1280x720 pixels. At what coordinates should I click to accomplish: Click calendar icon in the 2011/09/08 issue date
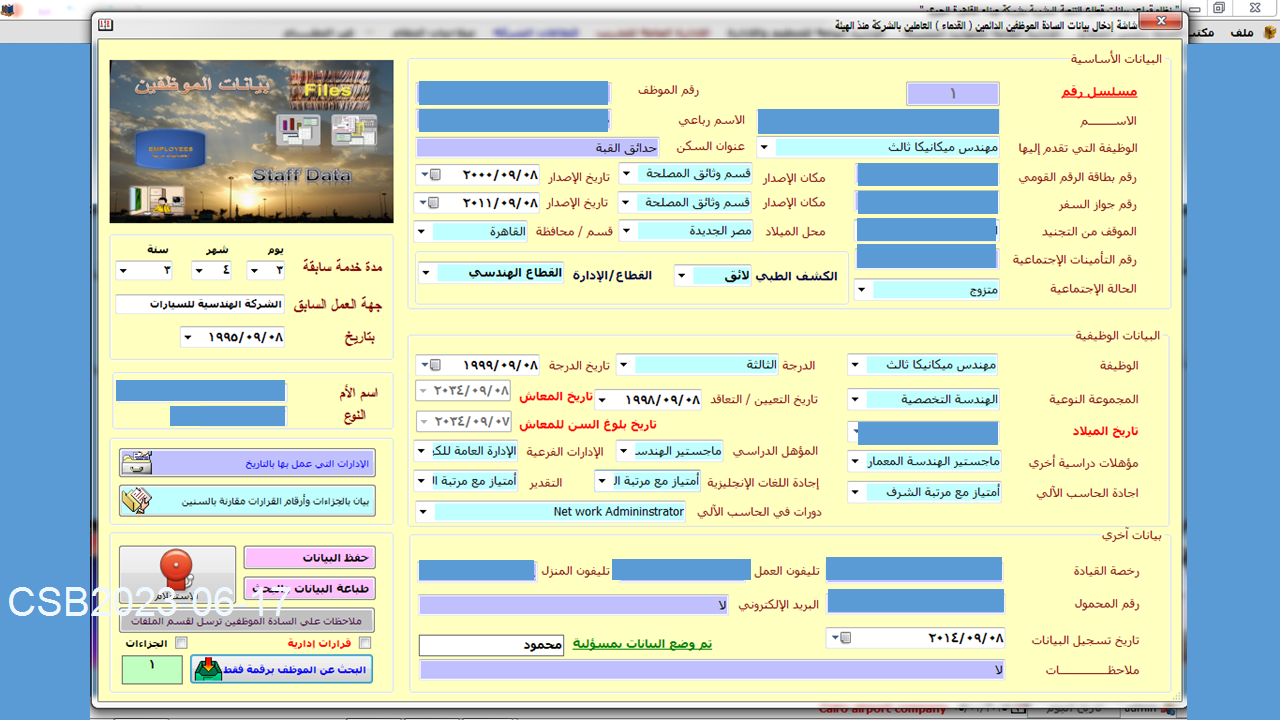pyautogui.click(x=434, y=203)
